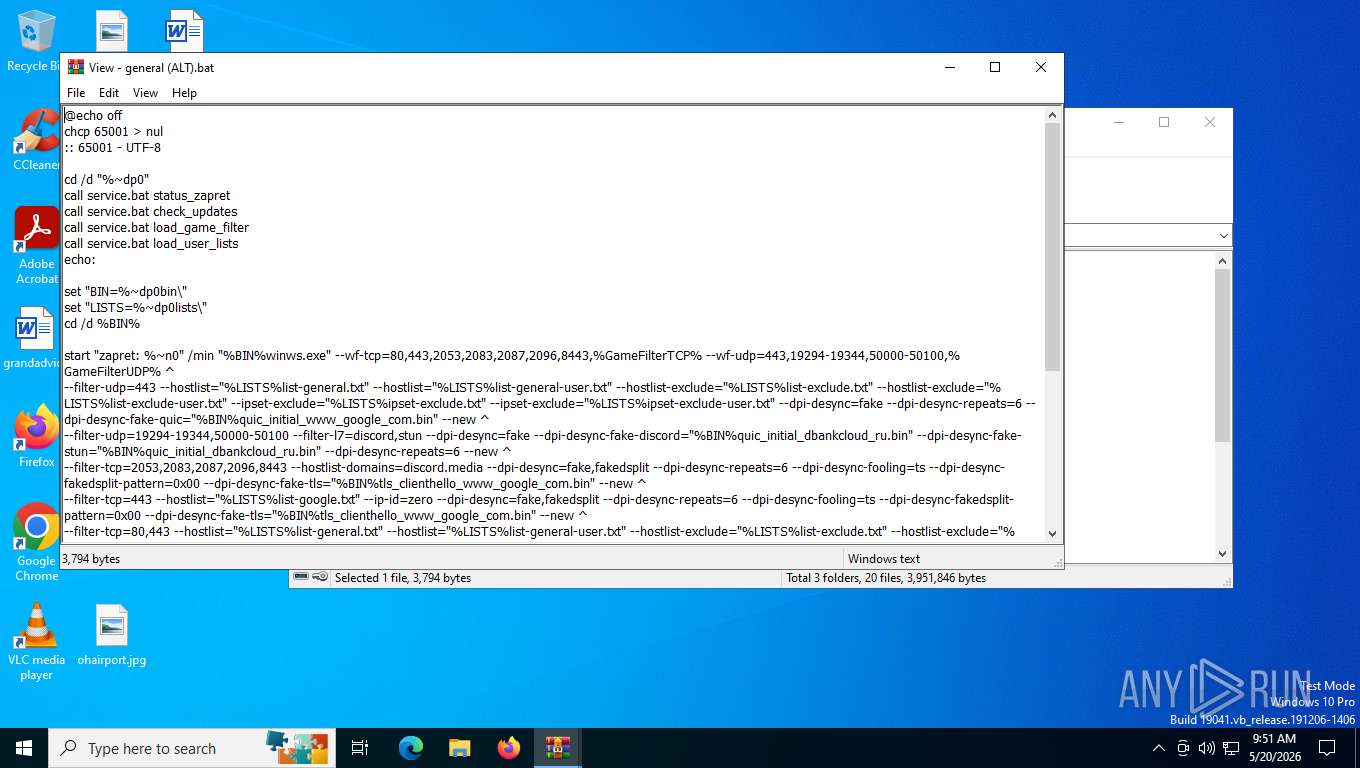
Task: Launch CCleaner from desktop
Action: (37, 140)
